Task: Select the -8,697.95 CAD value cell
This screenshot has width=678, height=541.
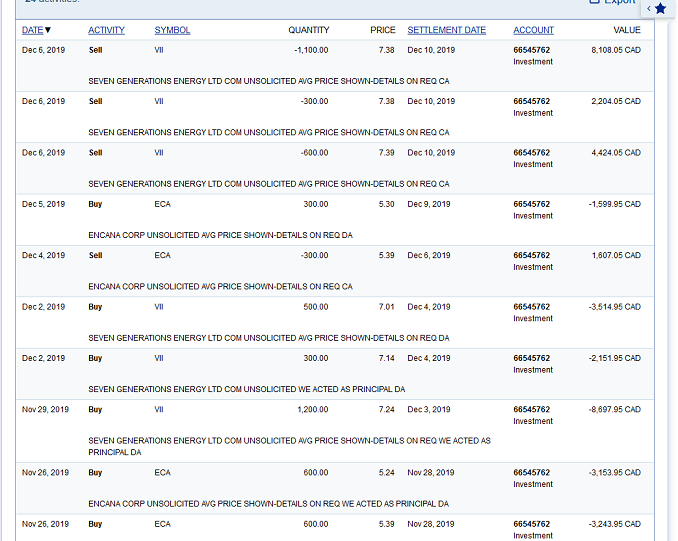Action: [x=614, y=409]
